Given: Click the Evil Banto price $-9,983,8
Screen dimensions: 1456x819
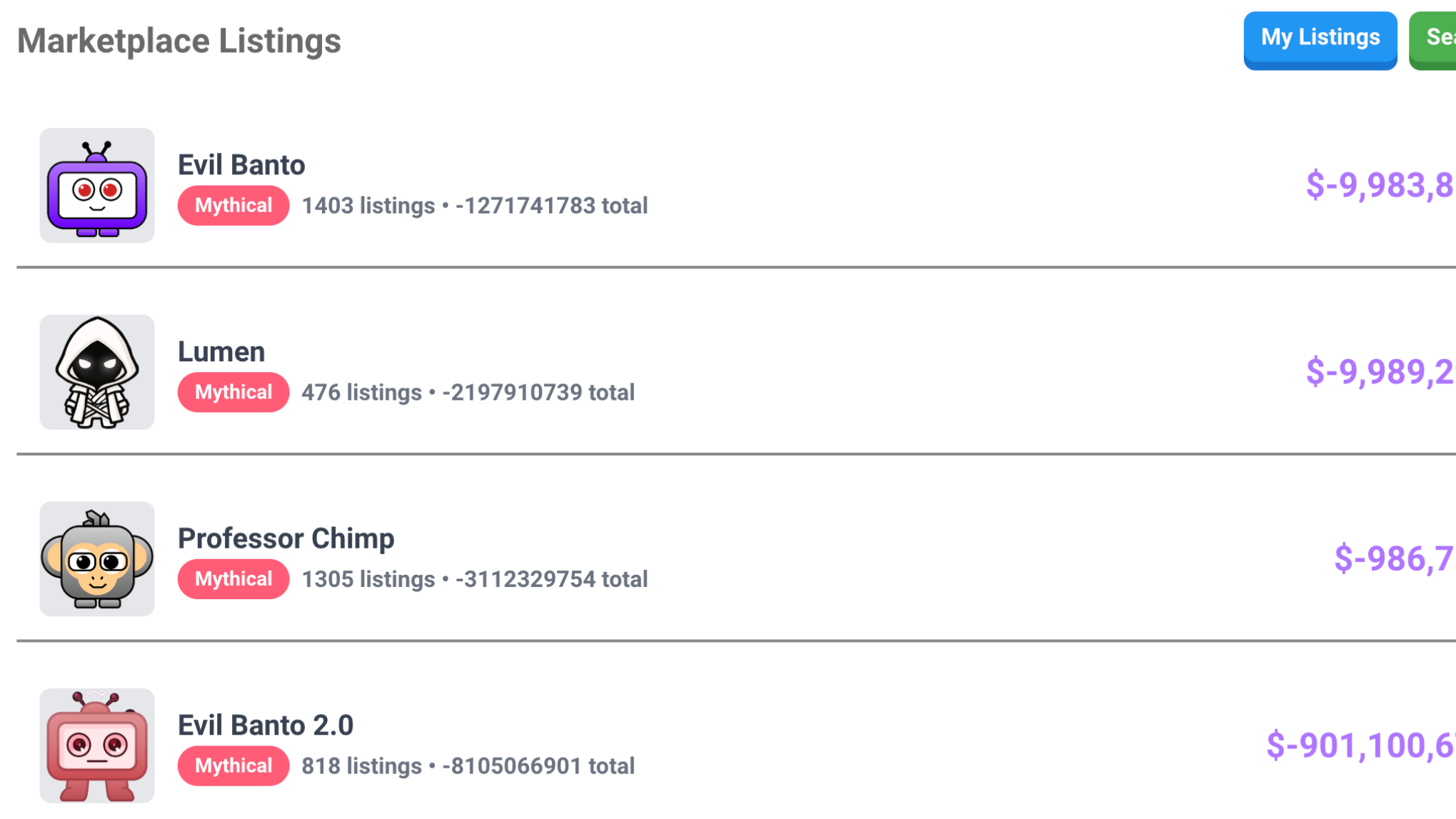Looking at the screenshot, I should click(x=1381, y=185).
